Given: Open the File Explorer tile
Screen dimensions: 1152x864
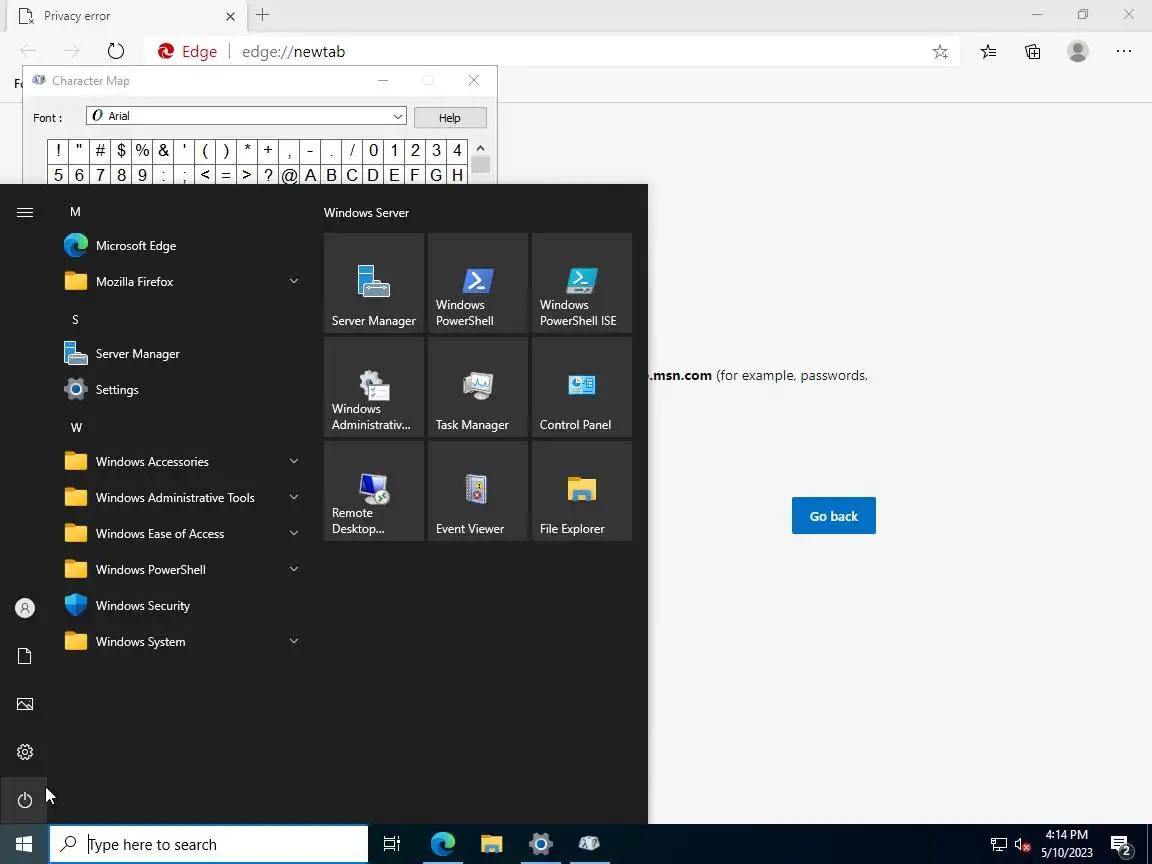Looking at the screenshot, I should click(581, 492).
